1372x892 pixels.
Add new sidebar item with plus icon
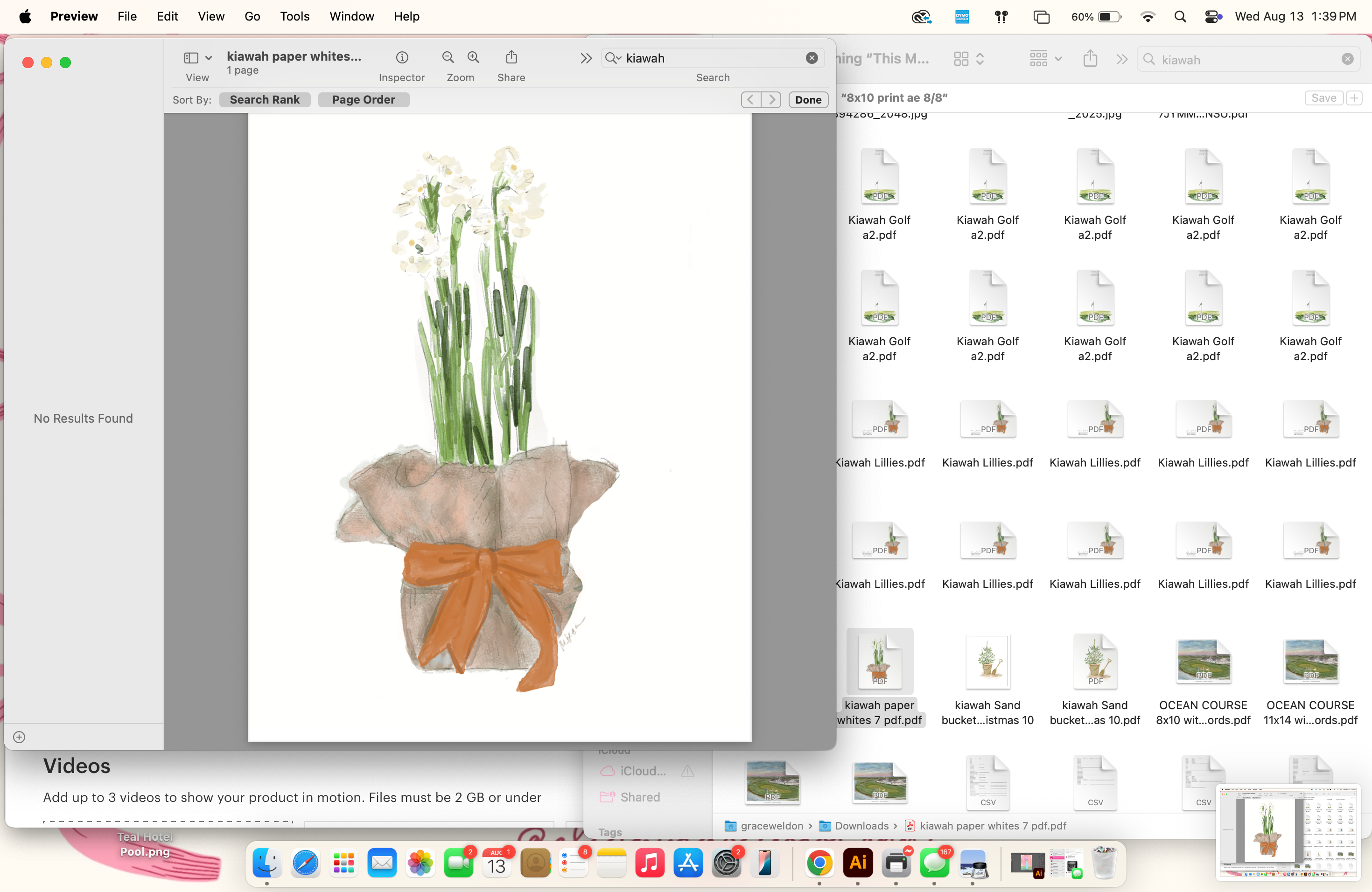[x=19, y=737]
